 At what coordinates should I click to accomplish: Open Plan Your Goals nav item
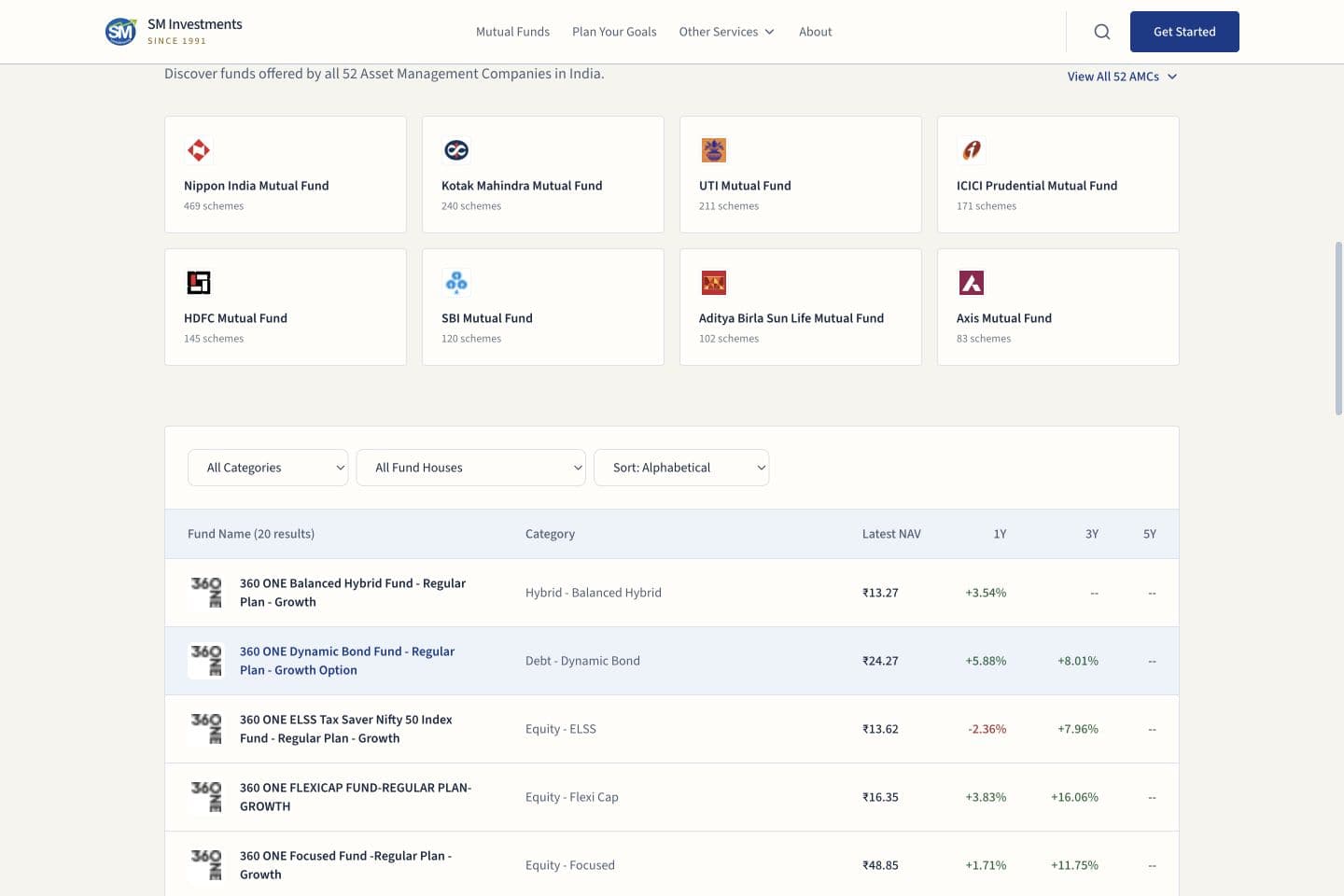click(x=614, y=32)
